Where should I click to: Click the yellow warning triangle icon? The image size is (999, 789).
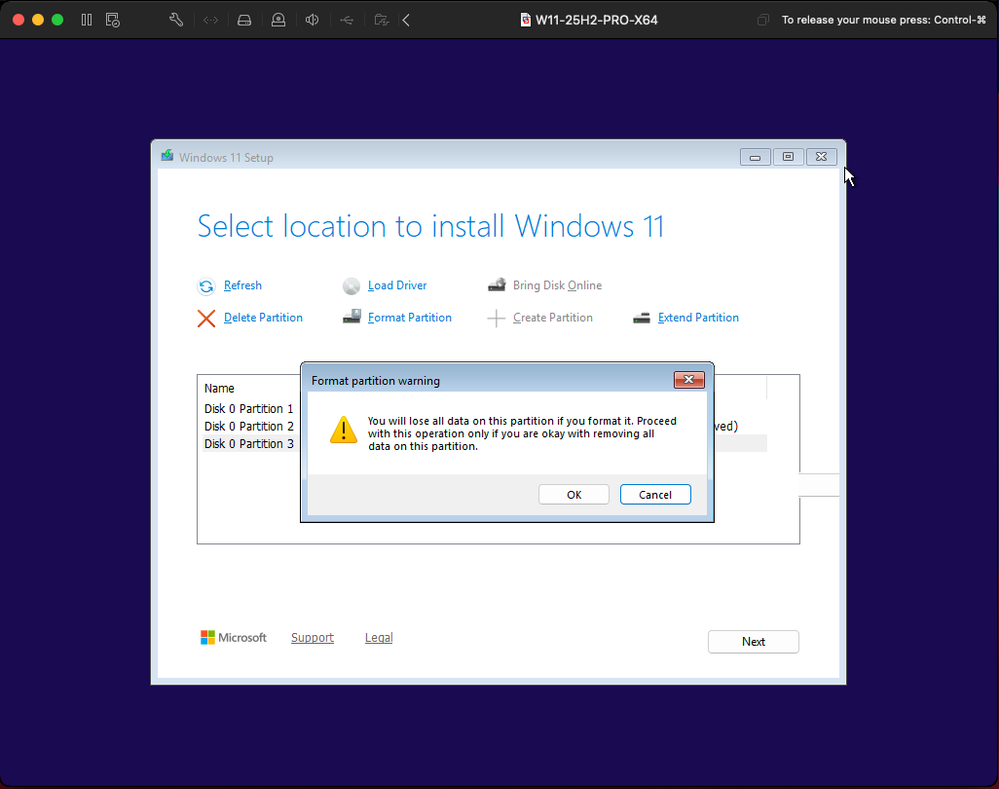343,430
